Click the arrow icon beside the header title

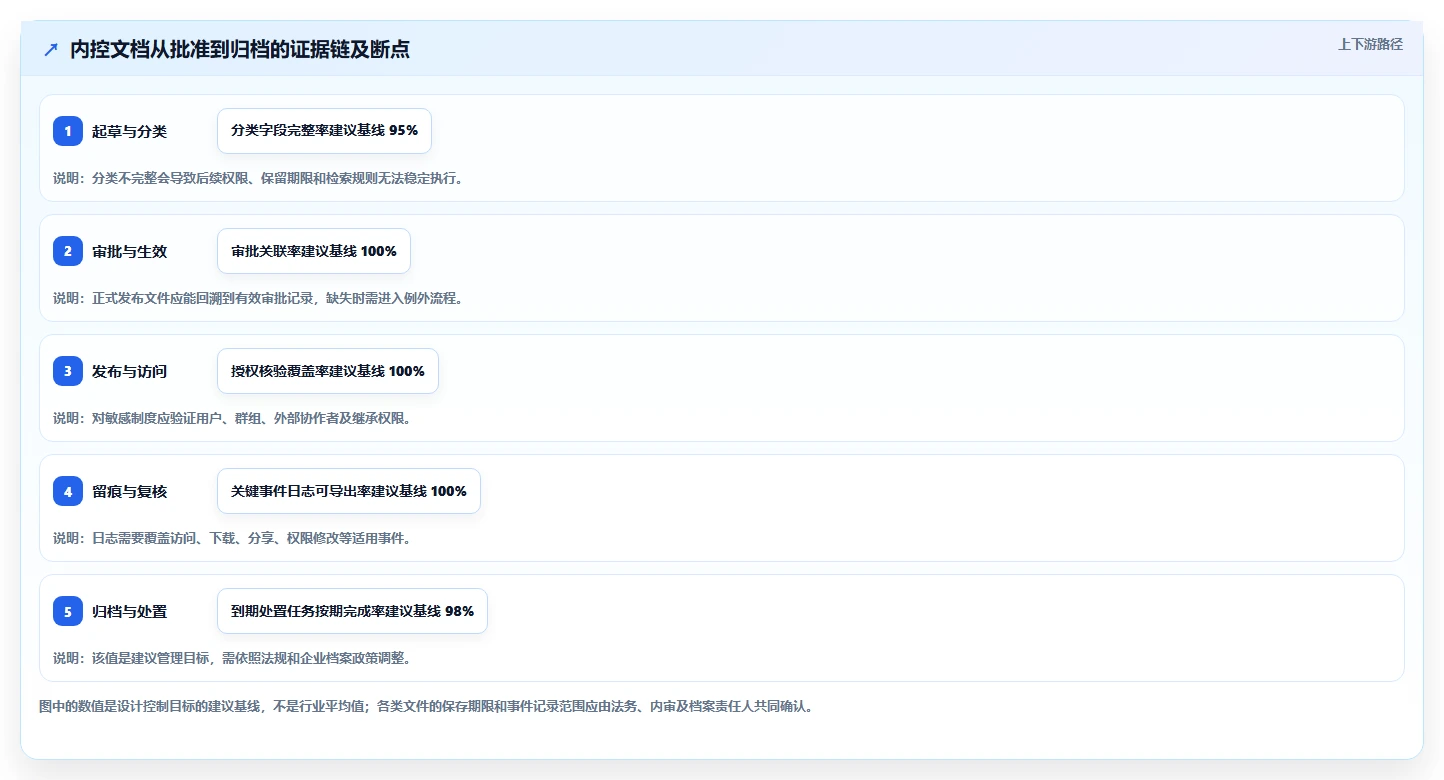click(x=51, y=50)
